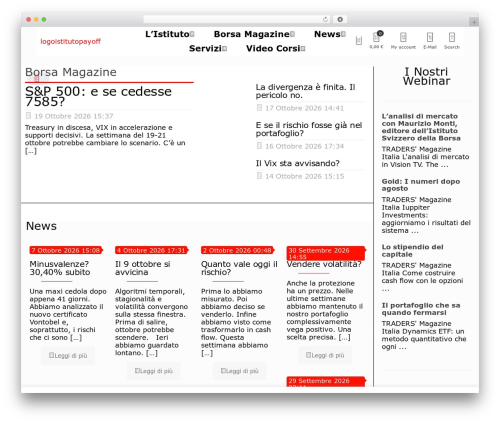
Task: Click I Nostri Webinar heading
Action: click(x=426, y=76)
